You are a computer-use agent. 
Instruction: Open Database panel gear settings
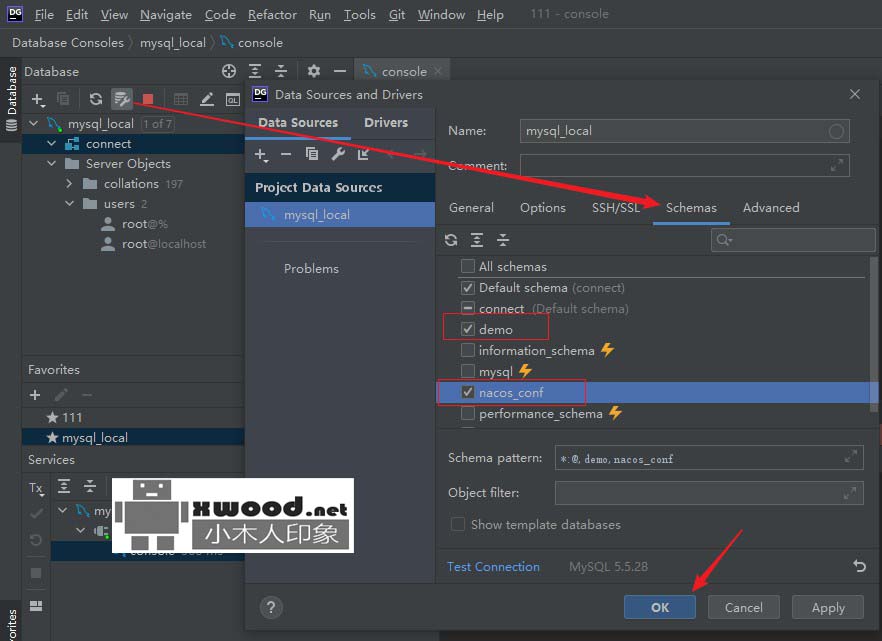click(x=313, y=71)
